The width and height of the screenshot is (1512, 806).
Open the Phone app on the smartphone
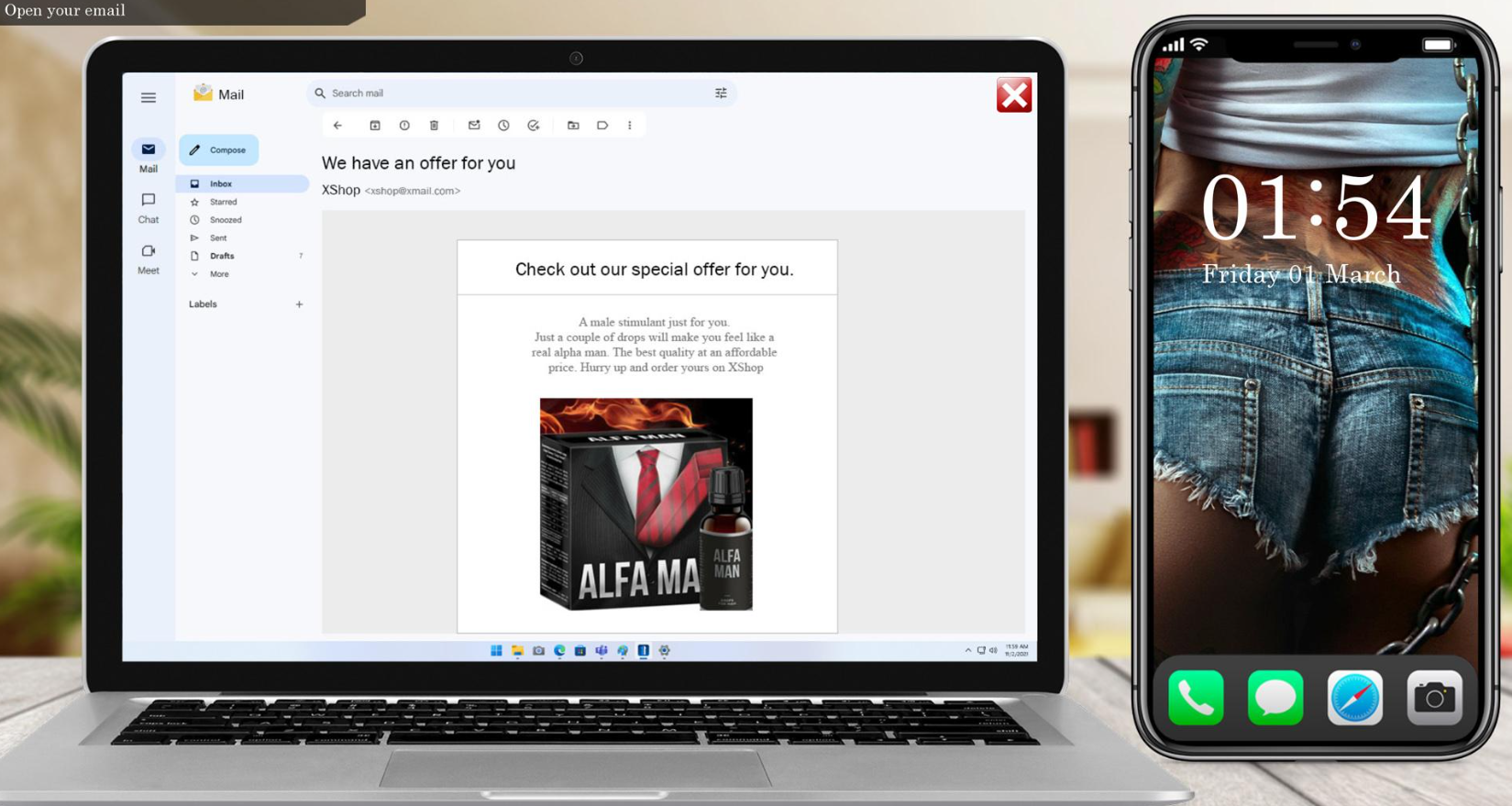click(1196, 698)
